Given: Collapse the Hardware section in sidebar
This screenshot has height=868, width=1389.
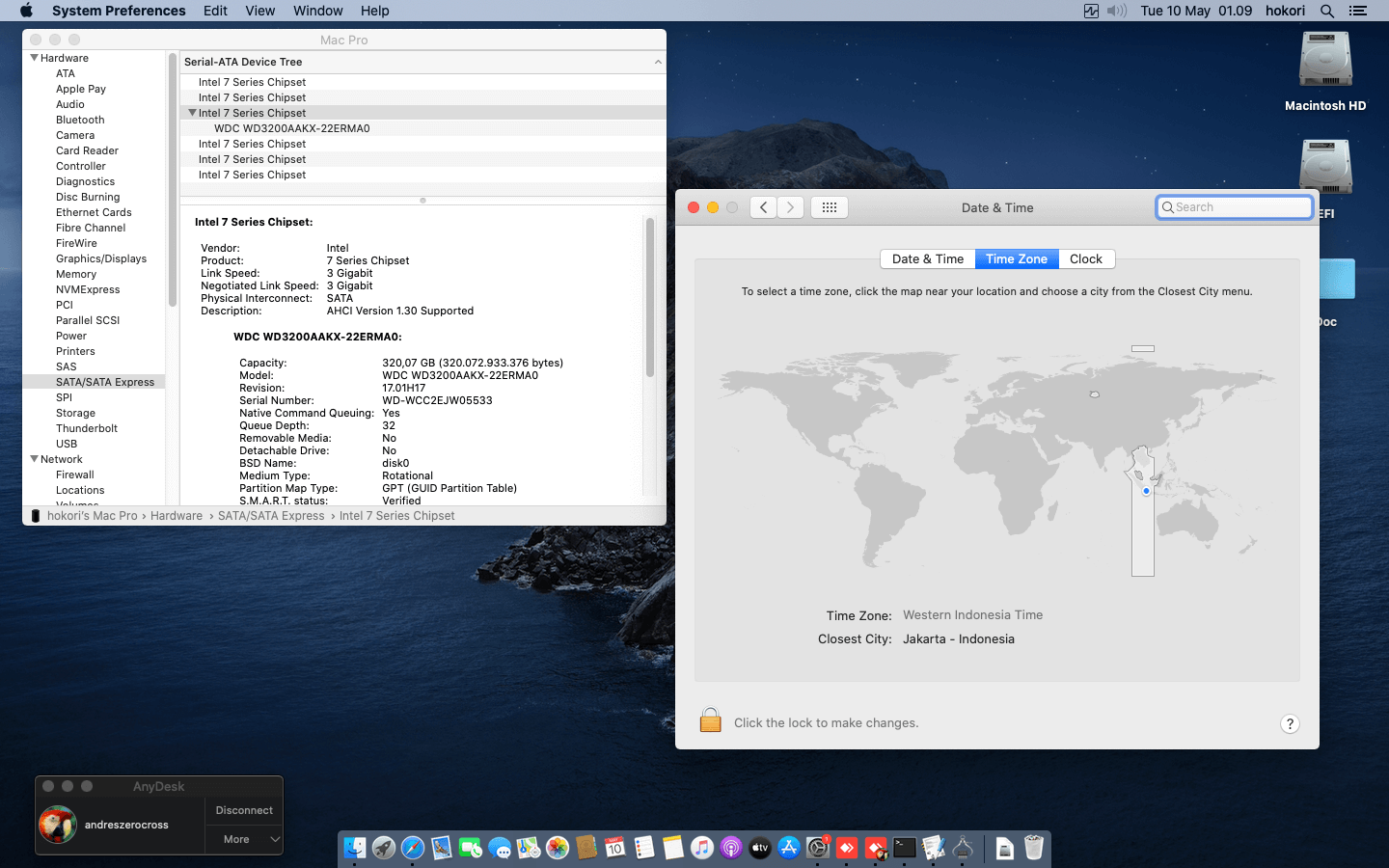Looking at the screenshot, I should 35,58.
